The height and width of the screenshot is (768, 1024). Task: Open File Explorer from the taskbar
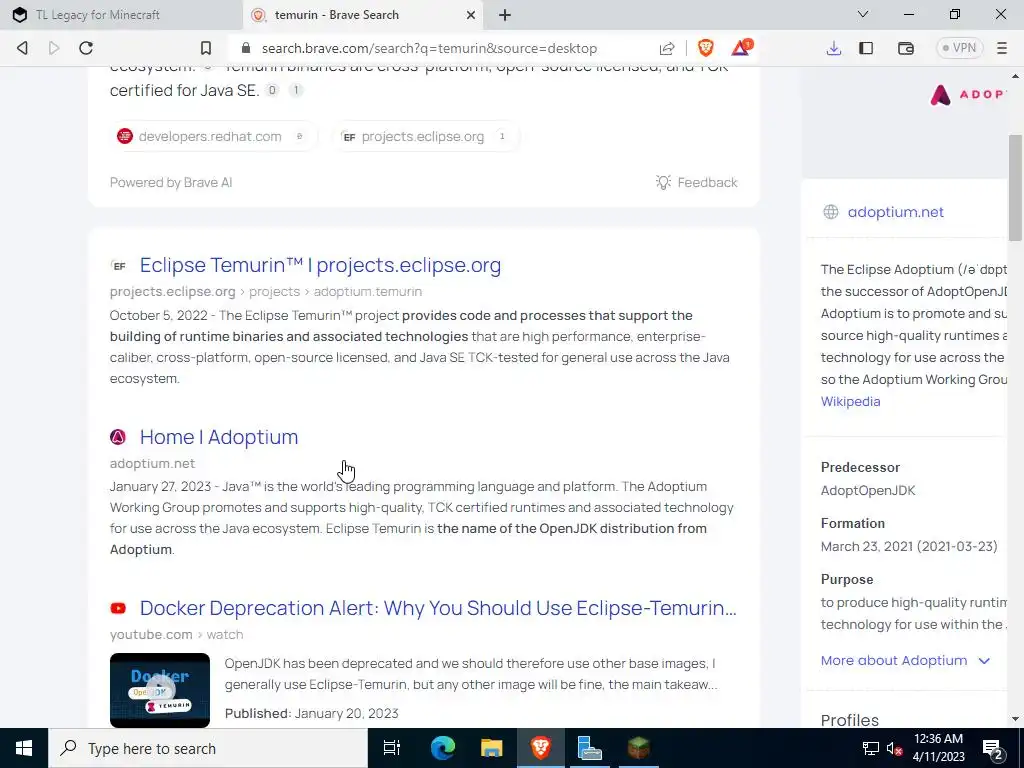tap(492, 748)
